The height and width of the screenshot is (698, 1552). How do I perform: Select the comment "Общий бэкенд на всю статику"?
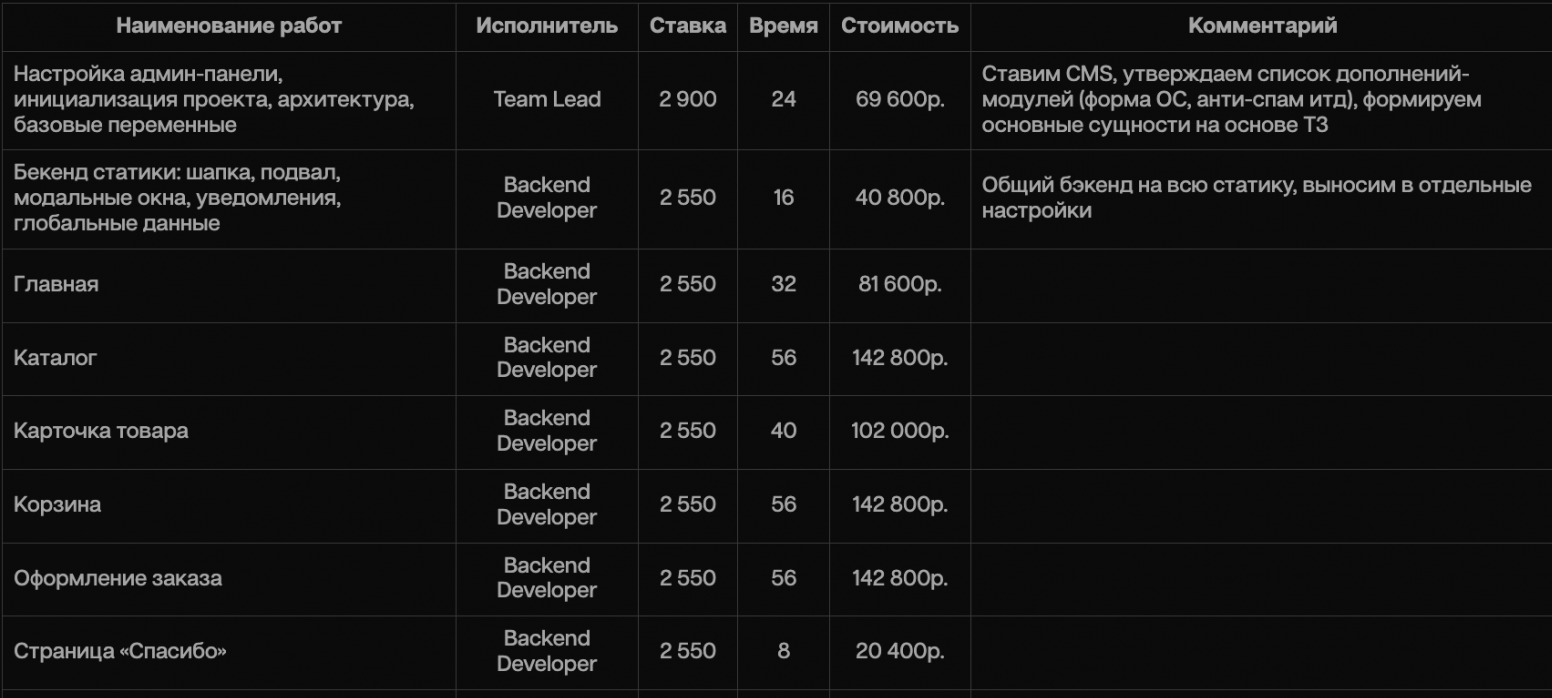(x=1256, y=198)
